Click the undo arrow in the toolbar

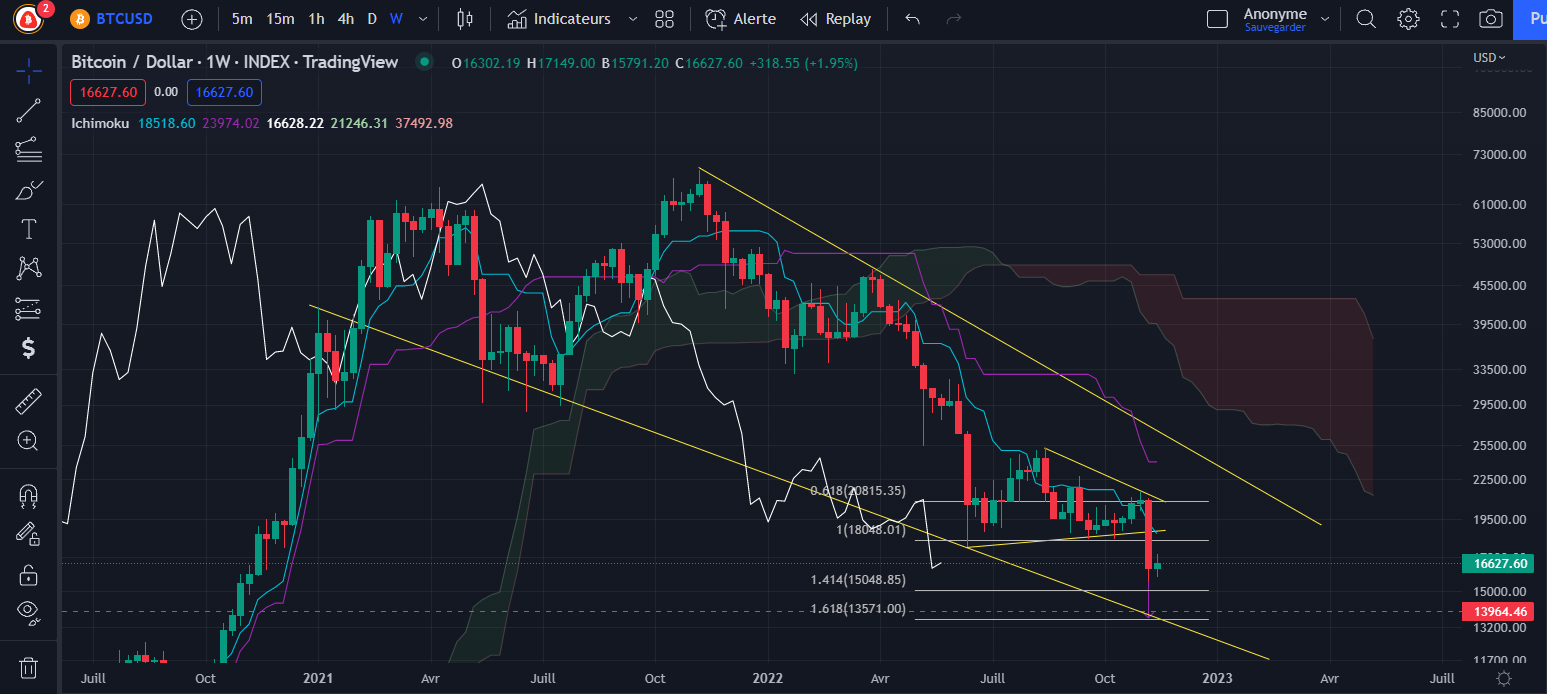911,18
